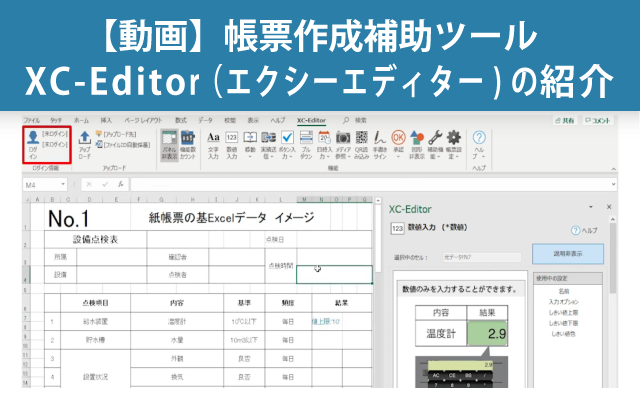Switch to the 校閲 ribbon tab
The width and height of the screenshot is (640, 400).
tap(230, 120)
